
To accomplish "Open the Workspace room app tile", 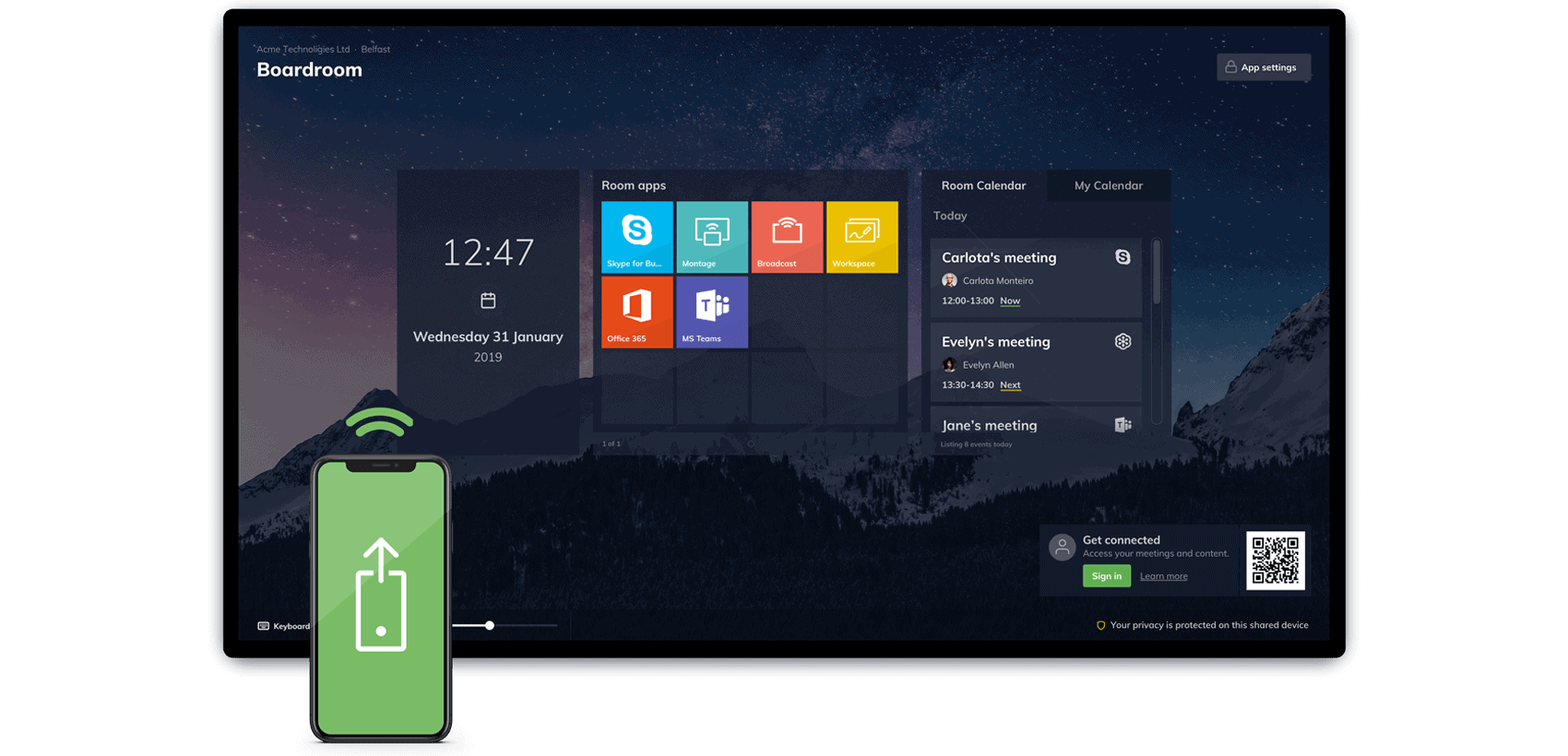I will point(862,237).
